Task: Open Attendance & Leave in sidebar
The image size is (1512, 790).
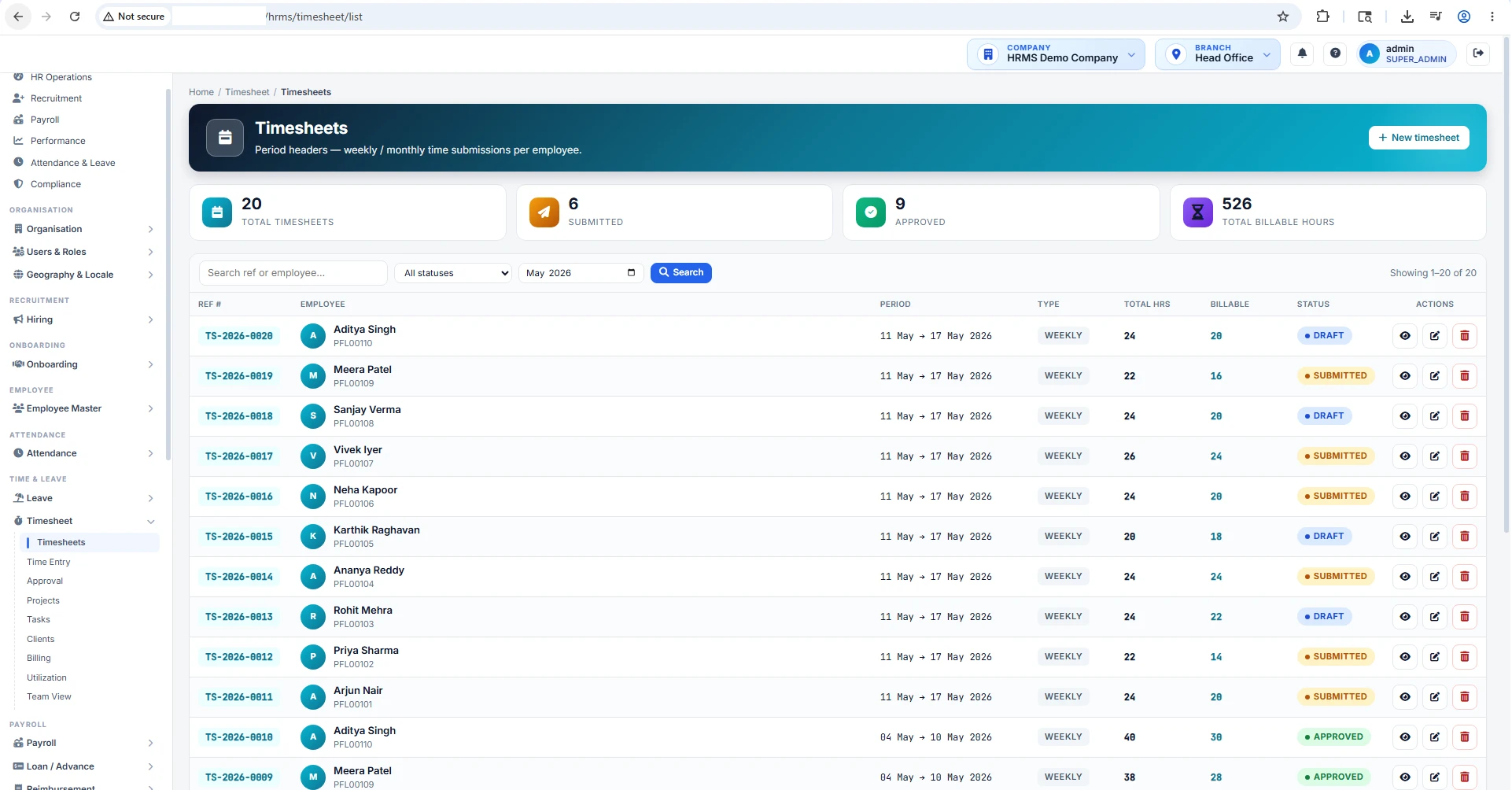Action: coord(72,163)
